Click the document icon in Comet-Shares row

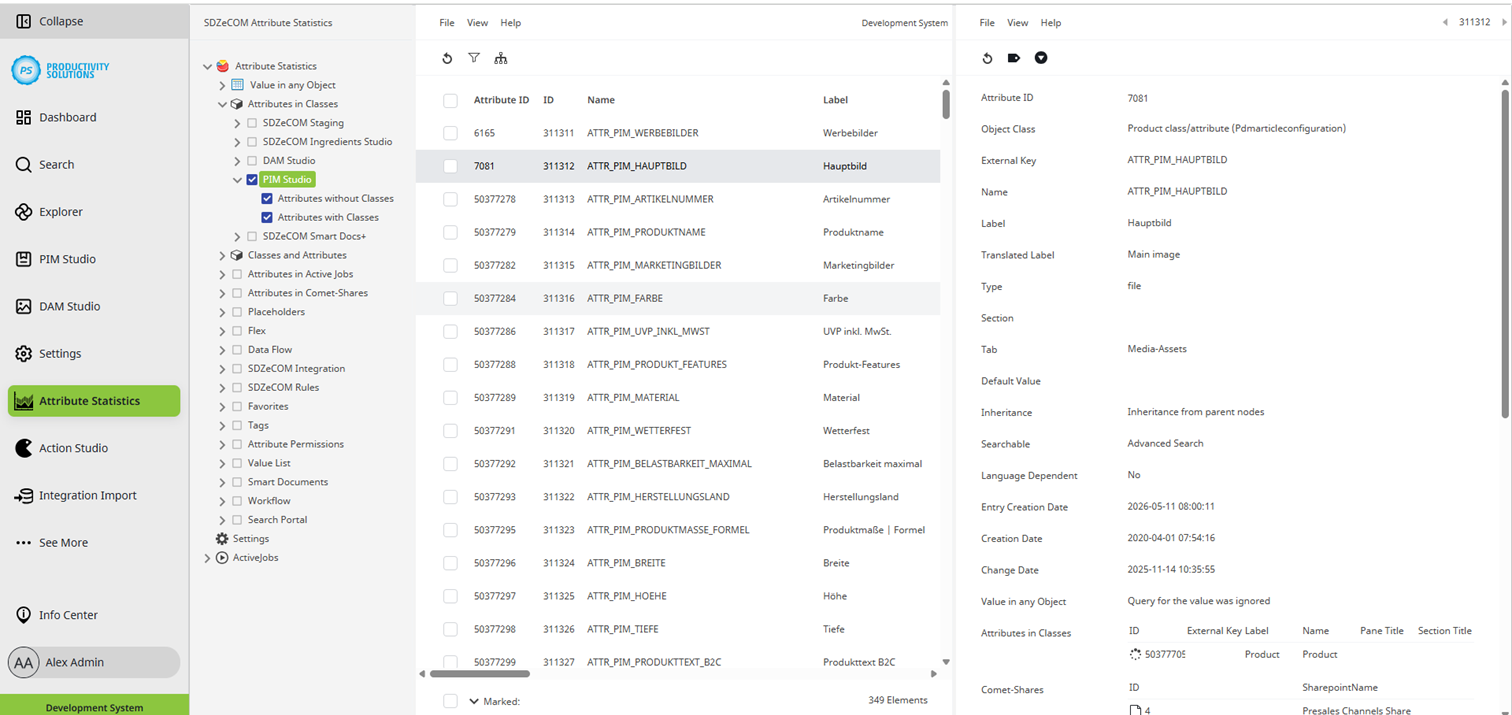tap(1135, 710)
